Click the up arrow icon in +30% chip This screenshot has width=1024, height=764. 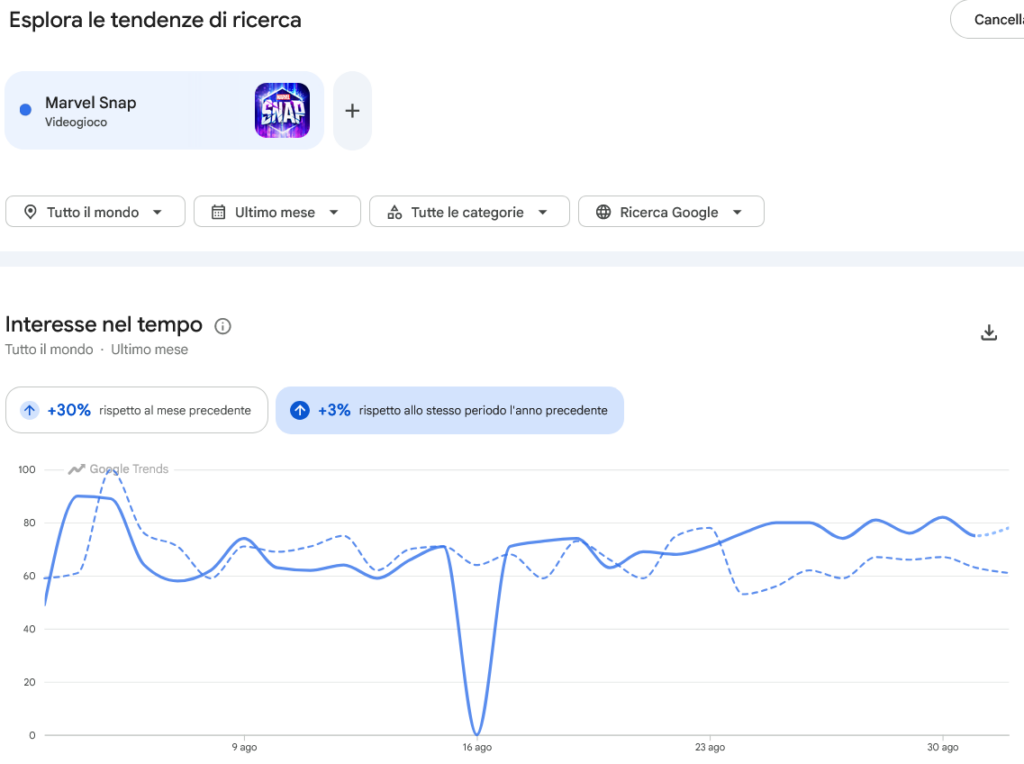pyautogui.click(x=29, y=410)
